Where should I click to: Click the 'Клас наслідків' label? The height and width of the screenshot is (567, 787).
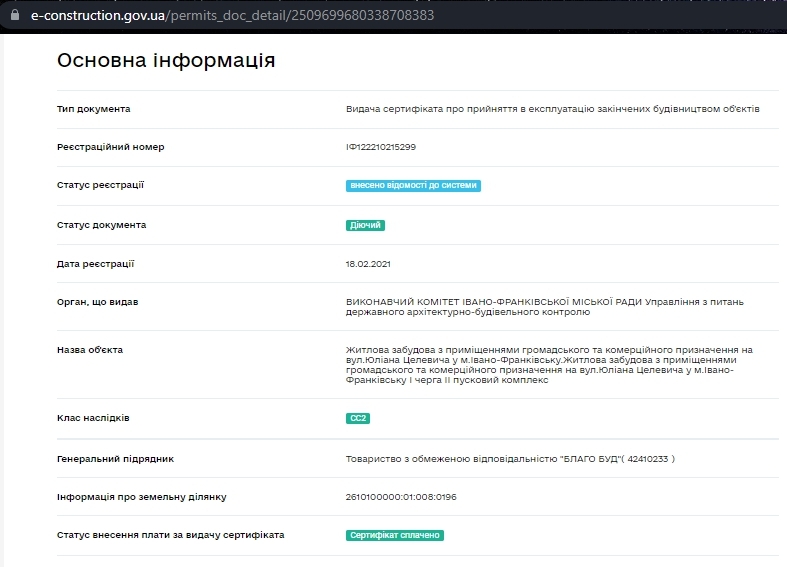coord(93,418)
